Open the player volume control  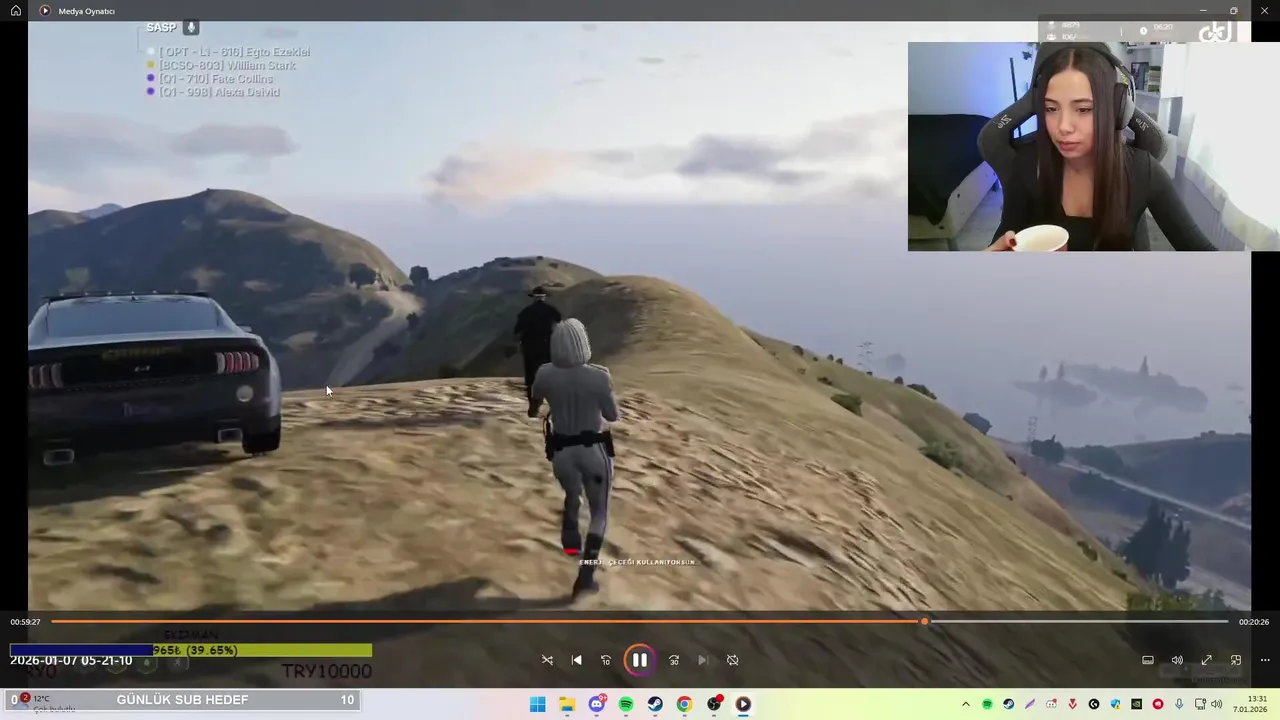click(1177, 660)
